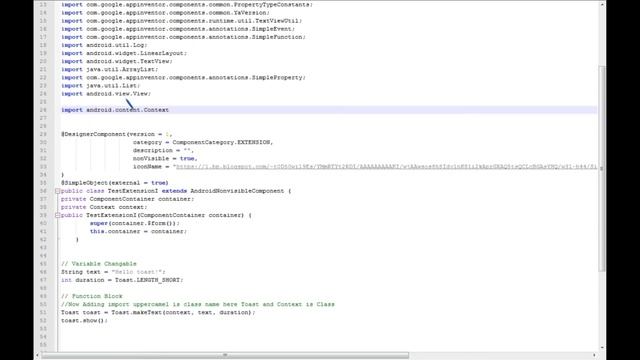Click line number 33 in the gutter

pyautogui.click(x=43, y=167)
